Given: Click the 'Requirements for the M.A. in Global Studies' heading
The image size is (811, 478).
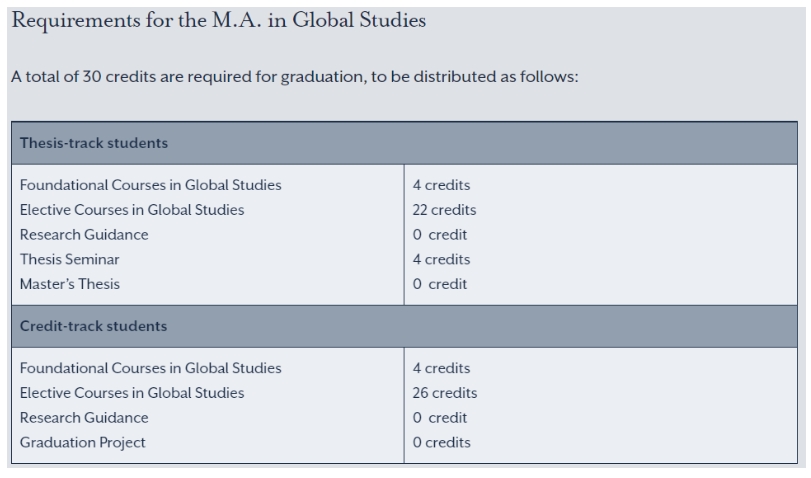Looking at the screenshot, I should click(218, 21).
